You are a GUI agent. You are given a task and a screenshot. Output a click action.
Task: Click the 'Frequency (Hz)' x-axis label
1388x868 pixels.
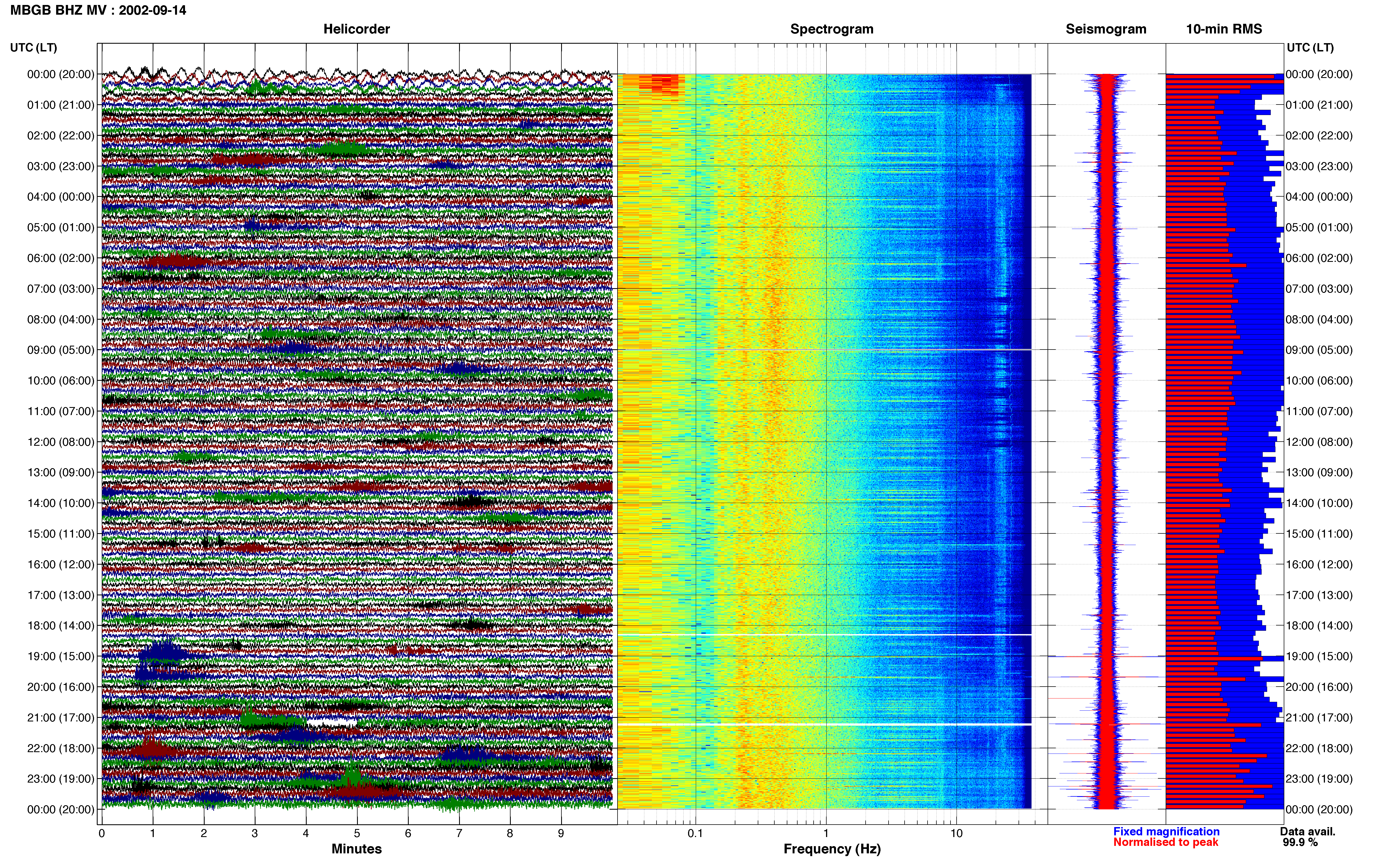[x=832, y=849]
